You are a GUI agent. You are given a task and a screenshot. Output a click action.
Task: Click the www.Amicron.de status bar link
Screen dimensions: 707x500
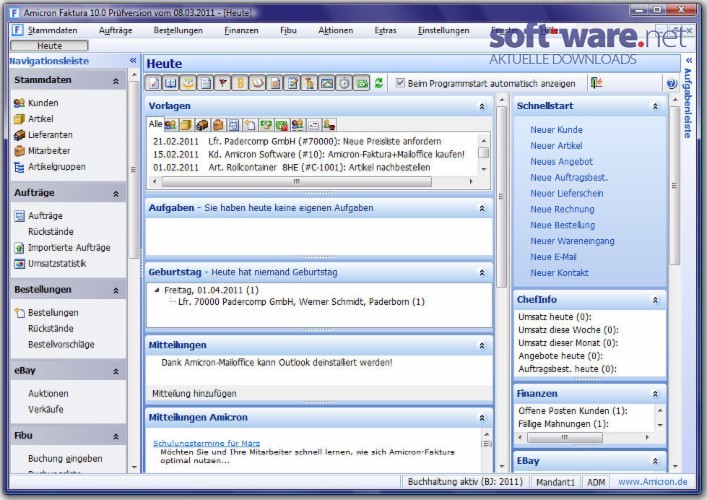[x=652, y=482]
